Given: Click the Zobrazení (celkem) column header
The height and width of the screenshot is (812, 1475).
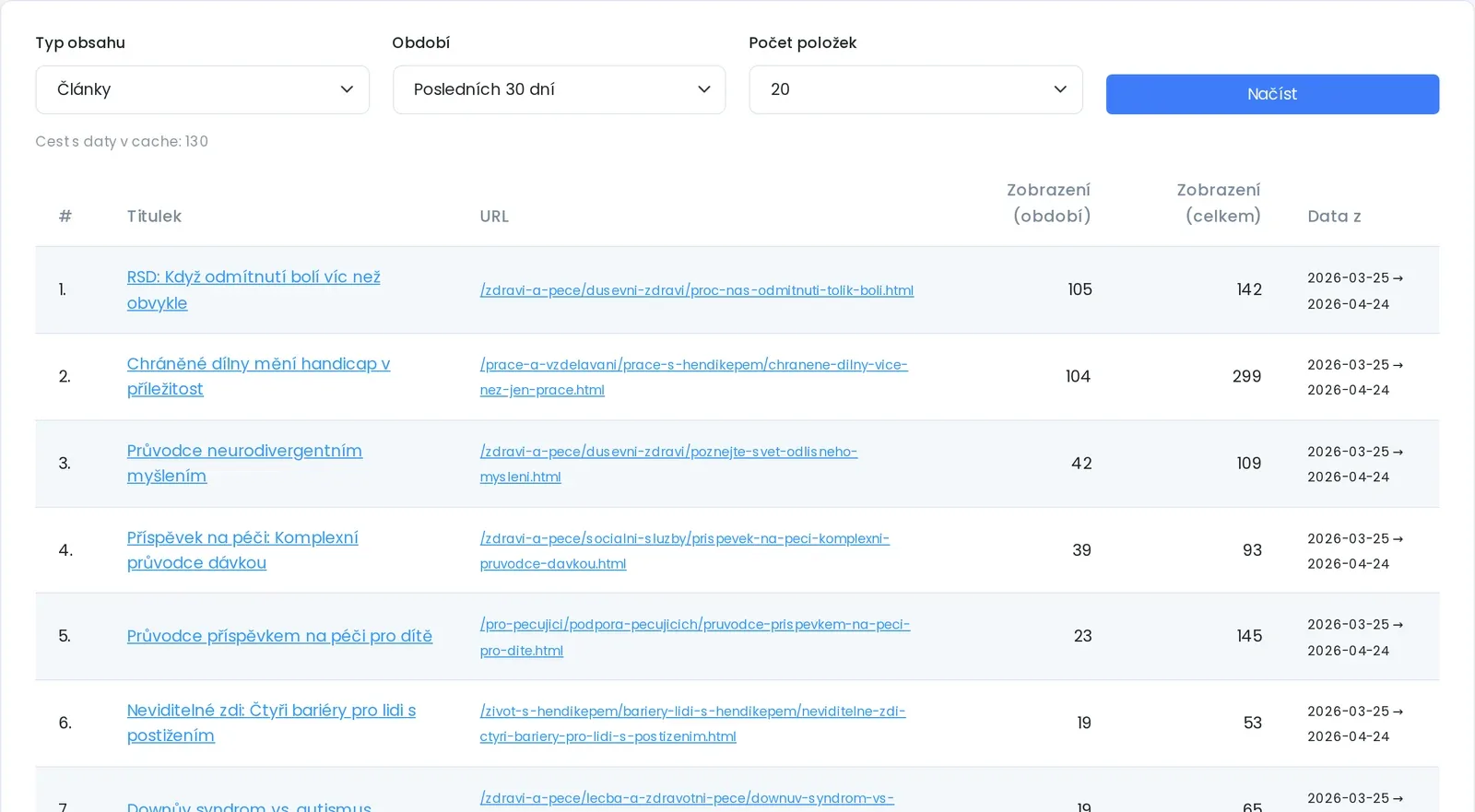Looking at the screenshot, I should (x=1219, y=203).
